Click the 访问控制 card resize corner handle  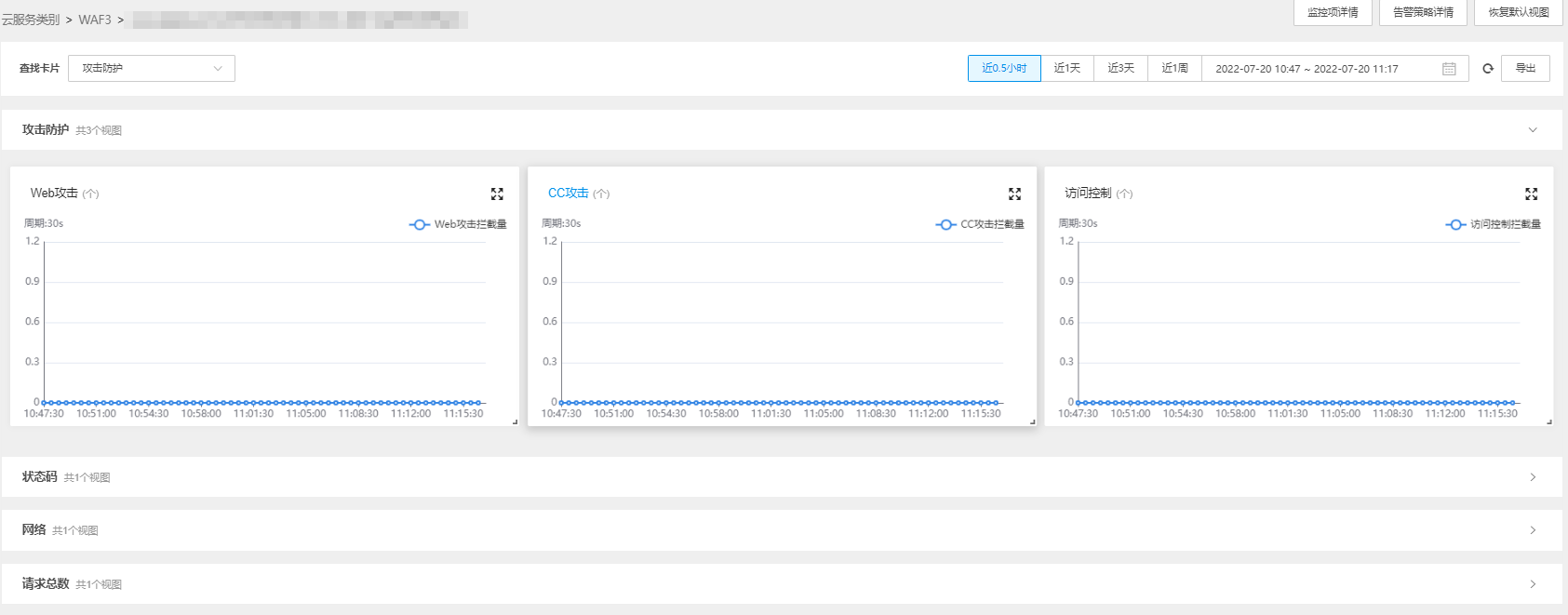1549,421
